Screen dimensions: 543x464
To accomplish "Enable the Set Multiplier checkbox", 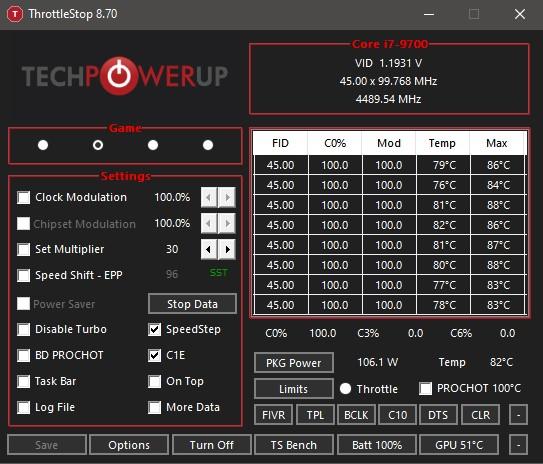I will (24, 249).
